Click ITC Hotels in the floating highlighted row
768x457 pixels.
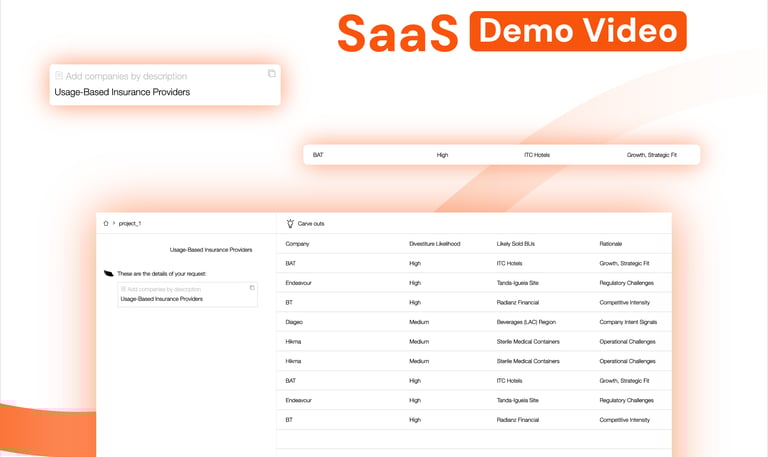537,155
